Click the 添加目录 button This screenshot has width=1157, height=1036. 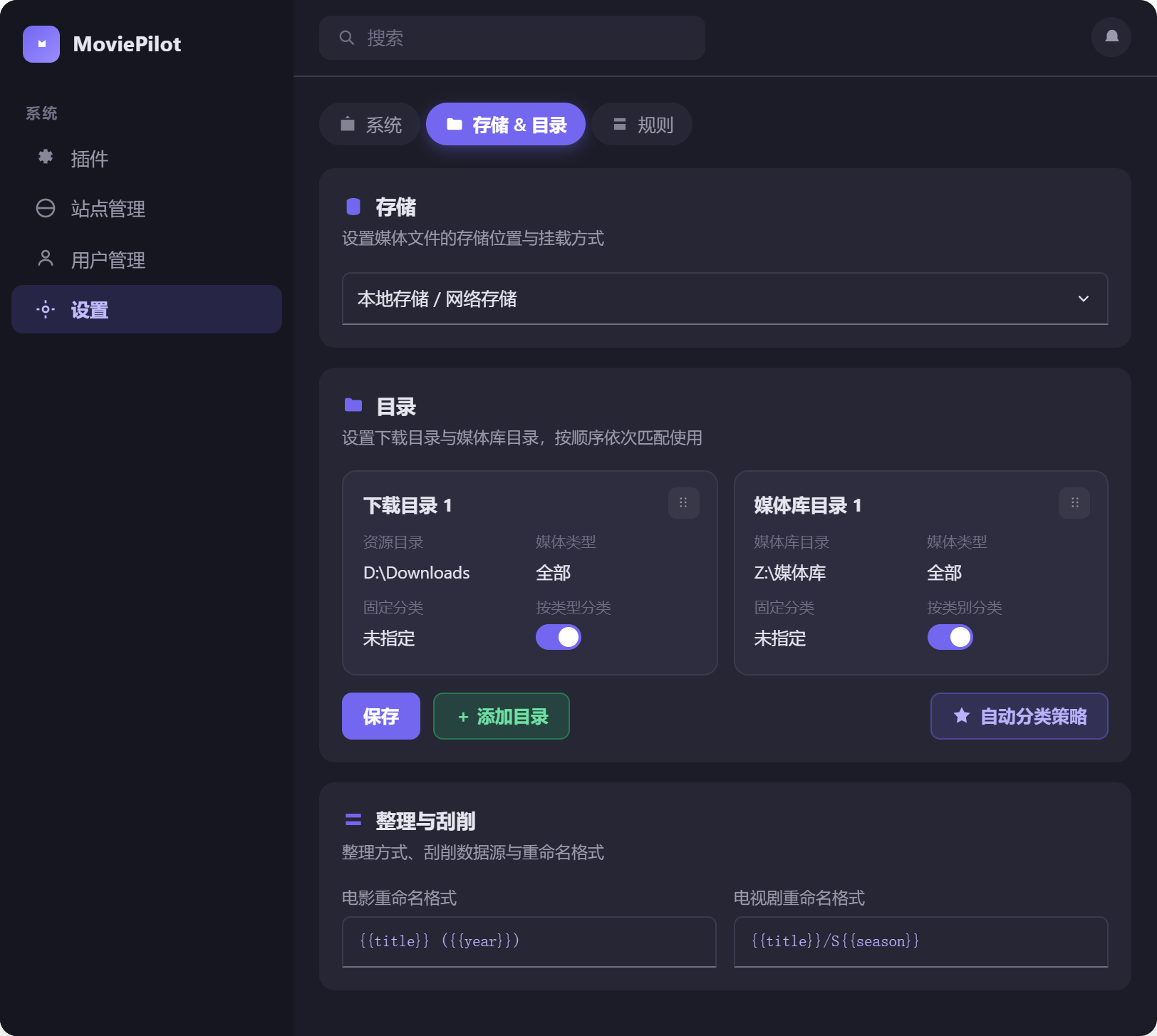tap(502, 716)
